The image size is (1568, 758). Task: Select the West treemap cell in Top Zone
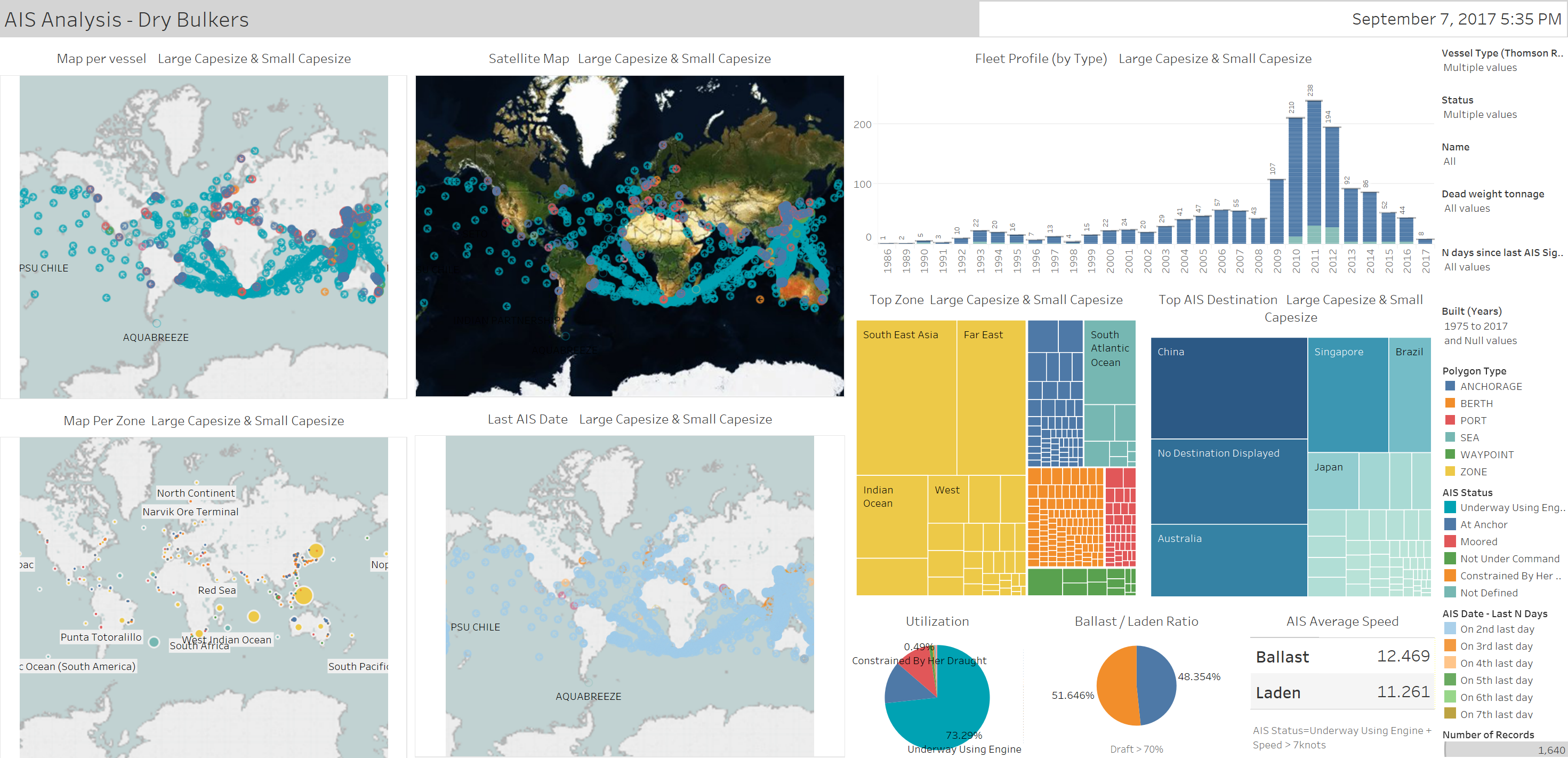click(x=948, y=499)
